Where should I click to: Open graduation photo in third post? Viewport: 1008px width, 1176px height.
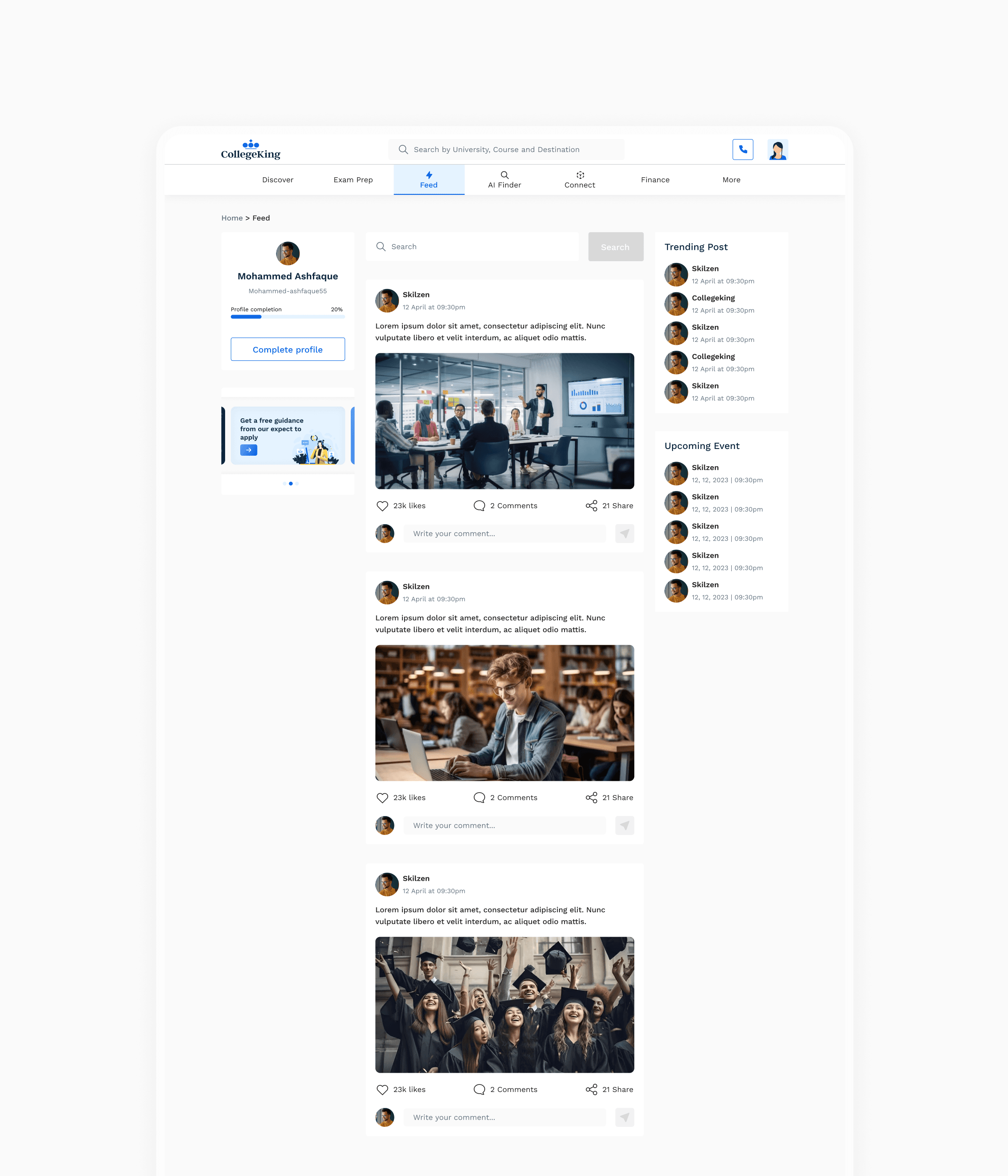click(x=504, y=1005)
